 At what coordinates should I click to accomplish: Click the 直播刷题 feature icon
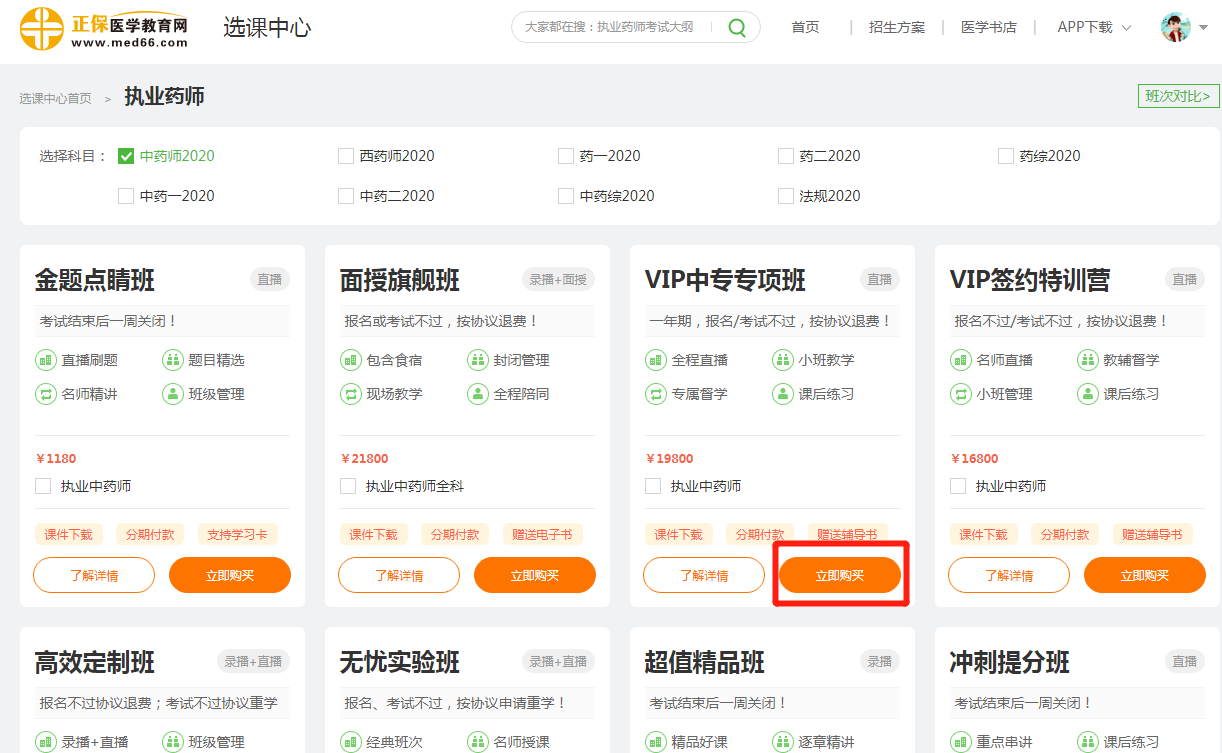[45, 360]
